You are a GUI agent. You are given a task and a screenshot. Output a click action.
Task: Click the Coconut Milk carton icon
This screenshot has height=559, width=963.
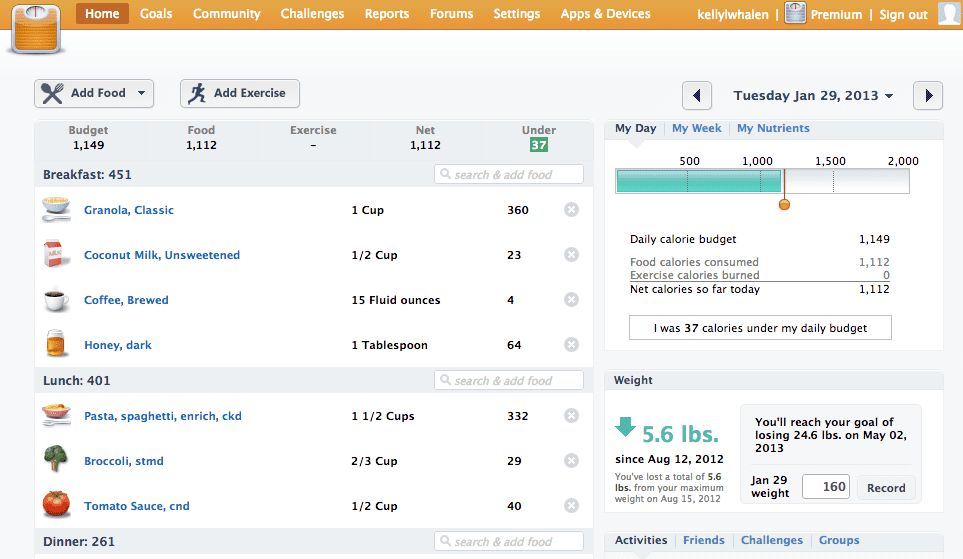coord(56,255)
